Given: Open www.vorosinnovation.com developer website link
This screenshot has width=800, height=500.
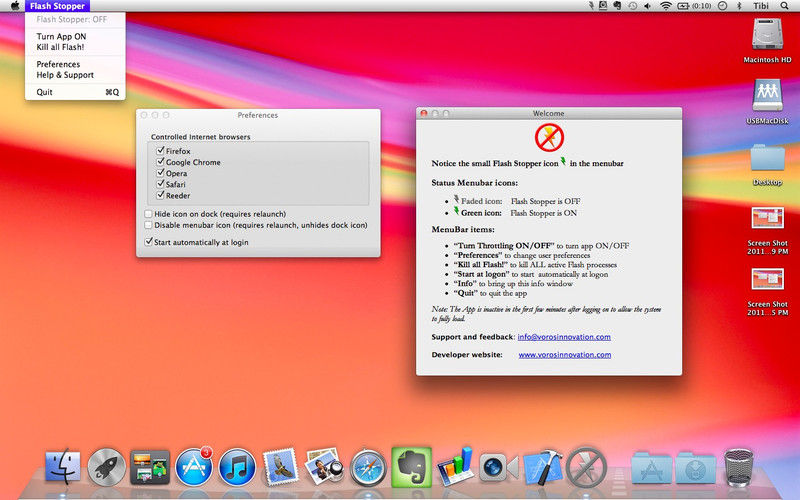Looking at the screenshot, I should pyautogui.click(x=565, y=355).
